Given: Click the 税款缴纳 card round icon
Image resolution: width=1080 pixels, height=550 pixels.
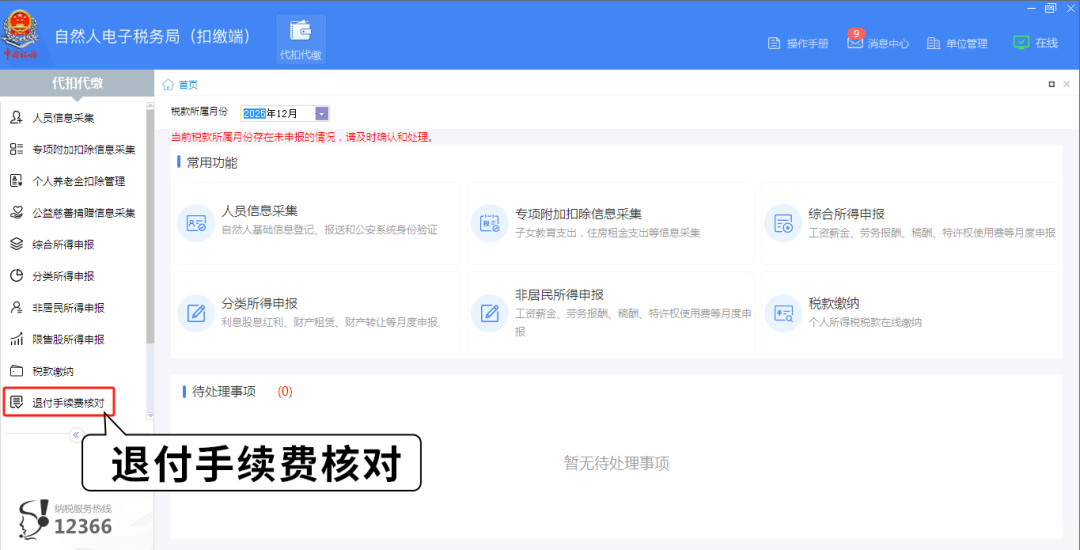Looking at the screenshot, I should coord(784,313).
